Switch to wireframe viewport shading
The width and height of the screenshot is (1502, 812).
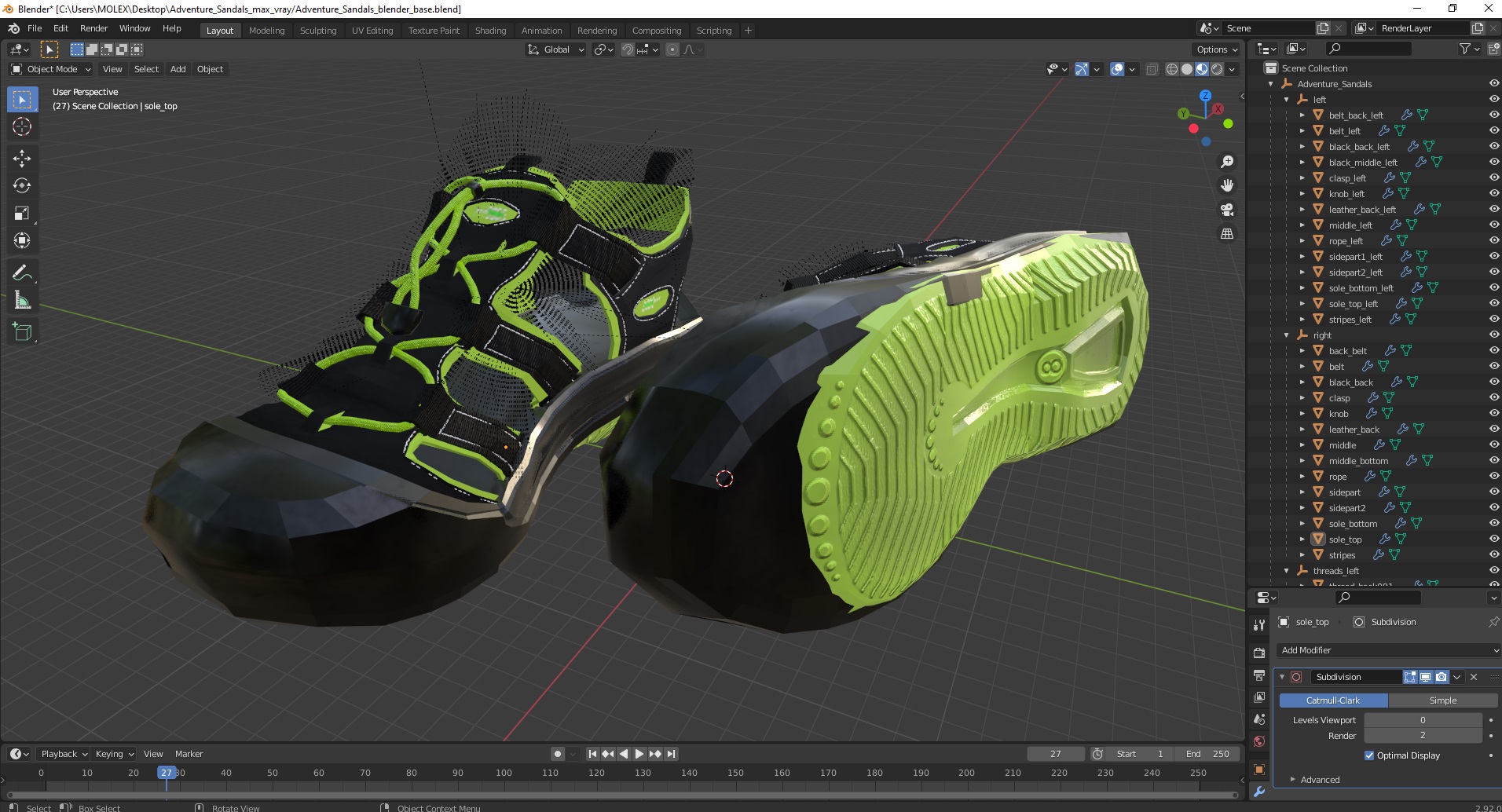[x=1172, y=69]
